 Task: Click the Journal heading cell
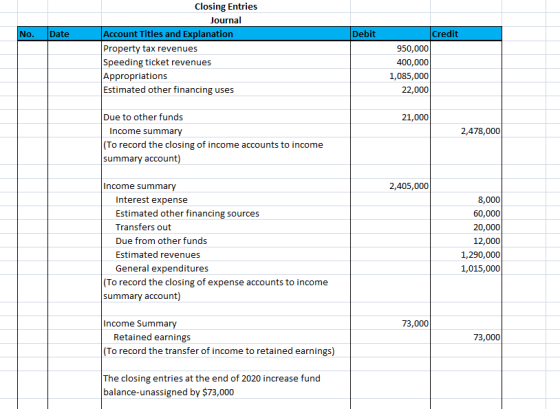click(226, 20)
